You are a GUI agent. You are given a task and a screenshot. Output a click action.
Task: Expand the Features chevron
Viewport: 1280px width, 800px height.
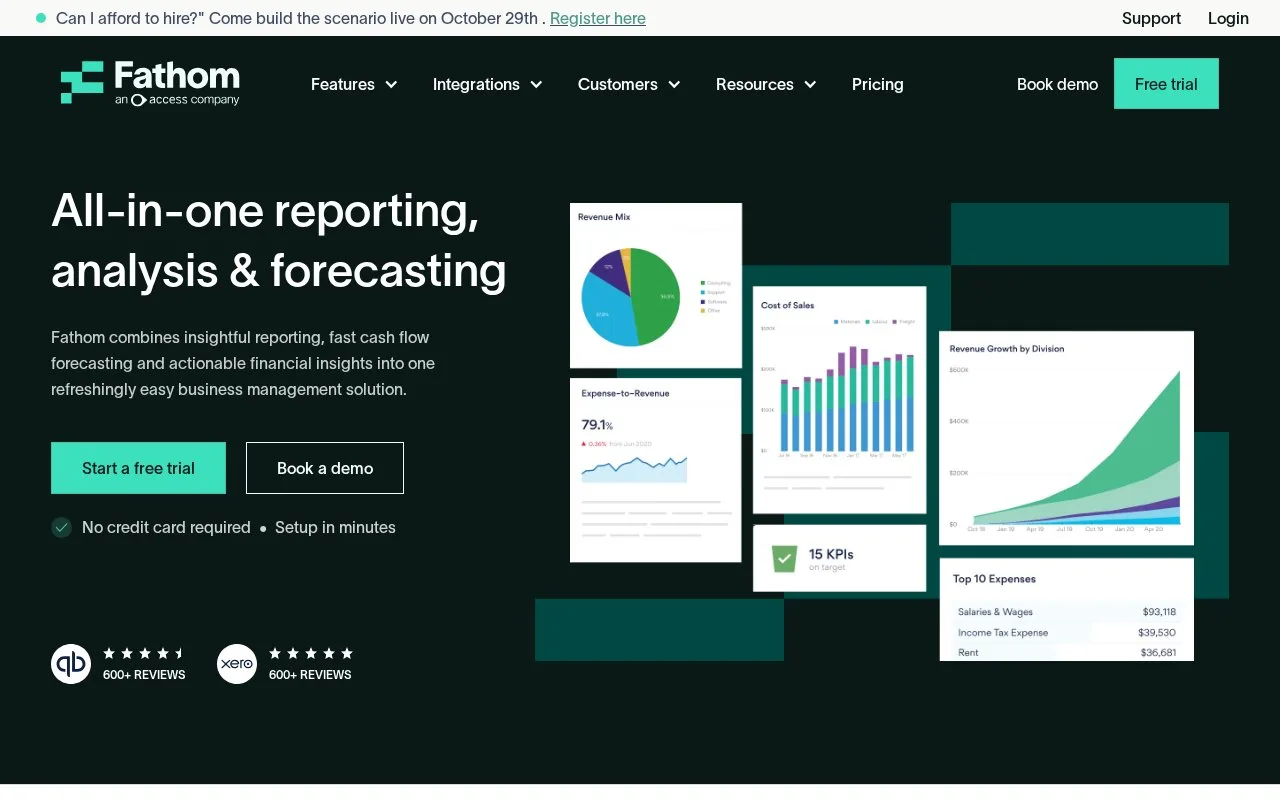391,85
